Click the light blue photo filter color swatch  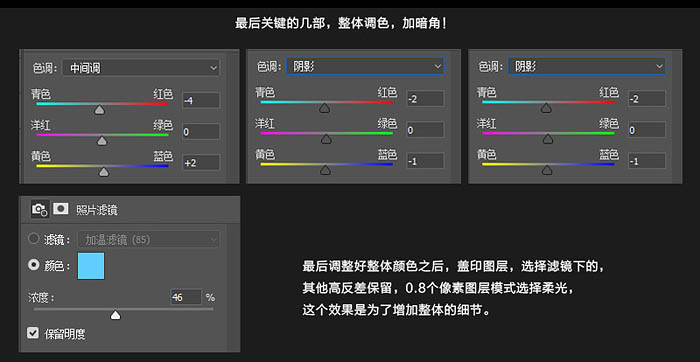coord(91,266)
